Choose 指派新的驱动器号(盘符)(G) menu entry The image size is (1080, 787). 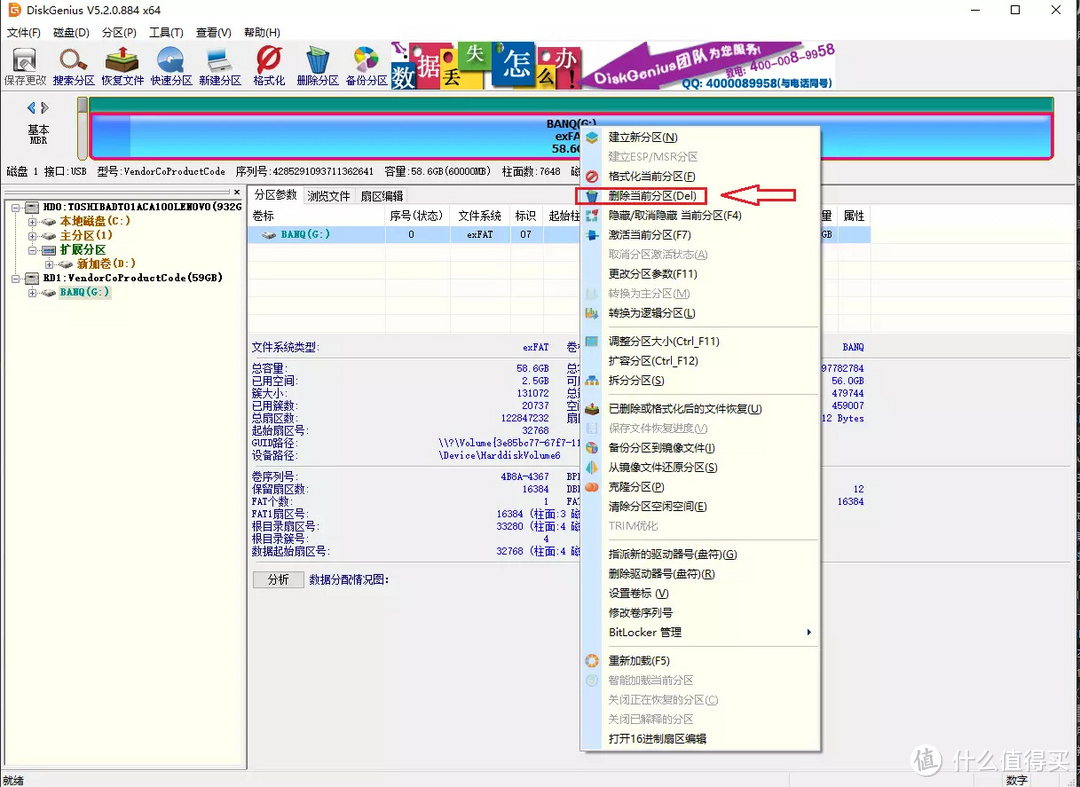click(x=700, y=554)
